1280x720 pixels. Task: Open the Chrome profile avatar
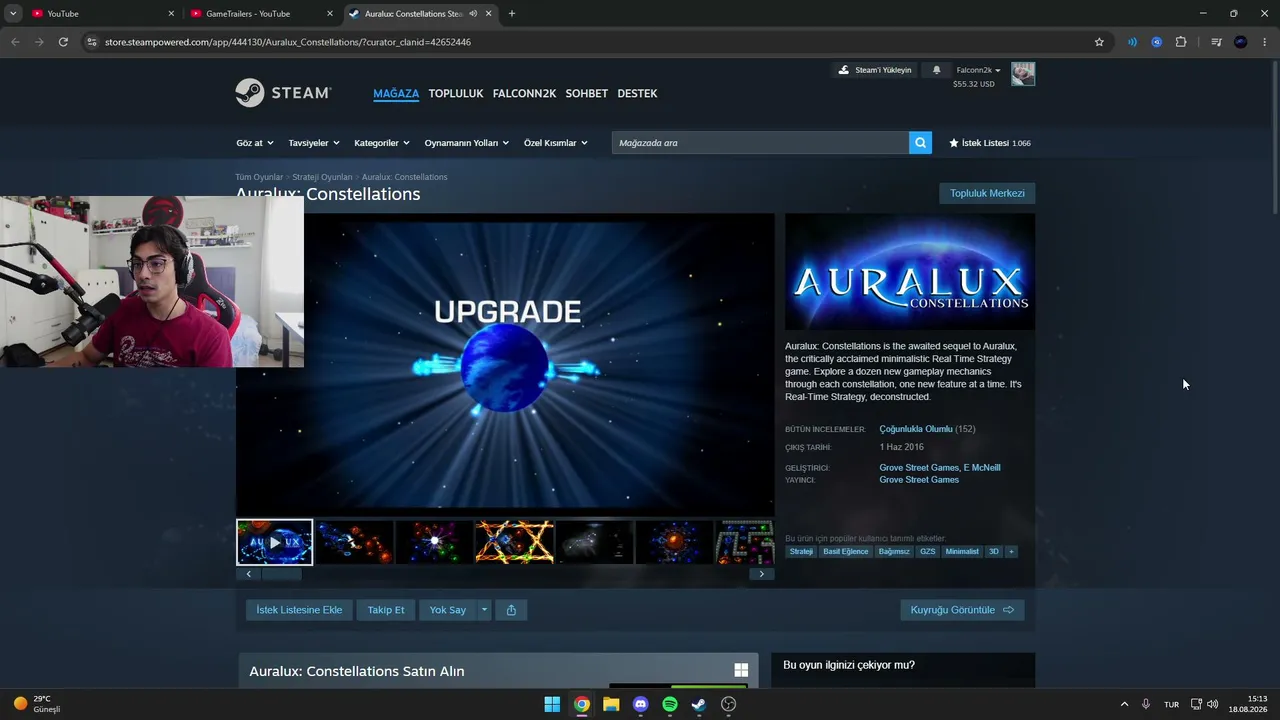1241,42
